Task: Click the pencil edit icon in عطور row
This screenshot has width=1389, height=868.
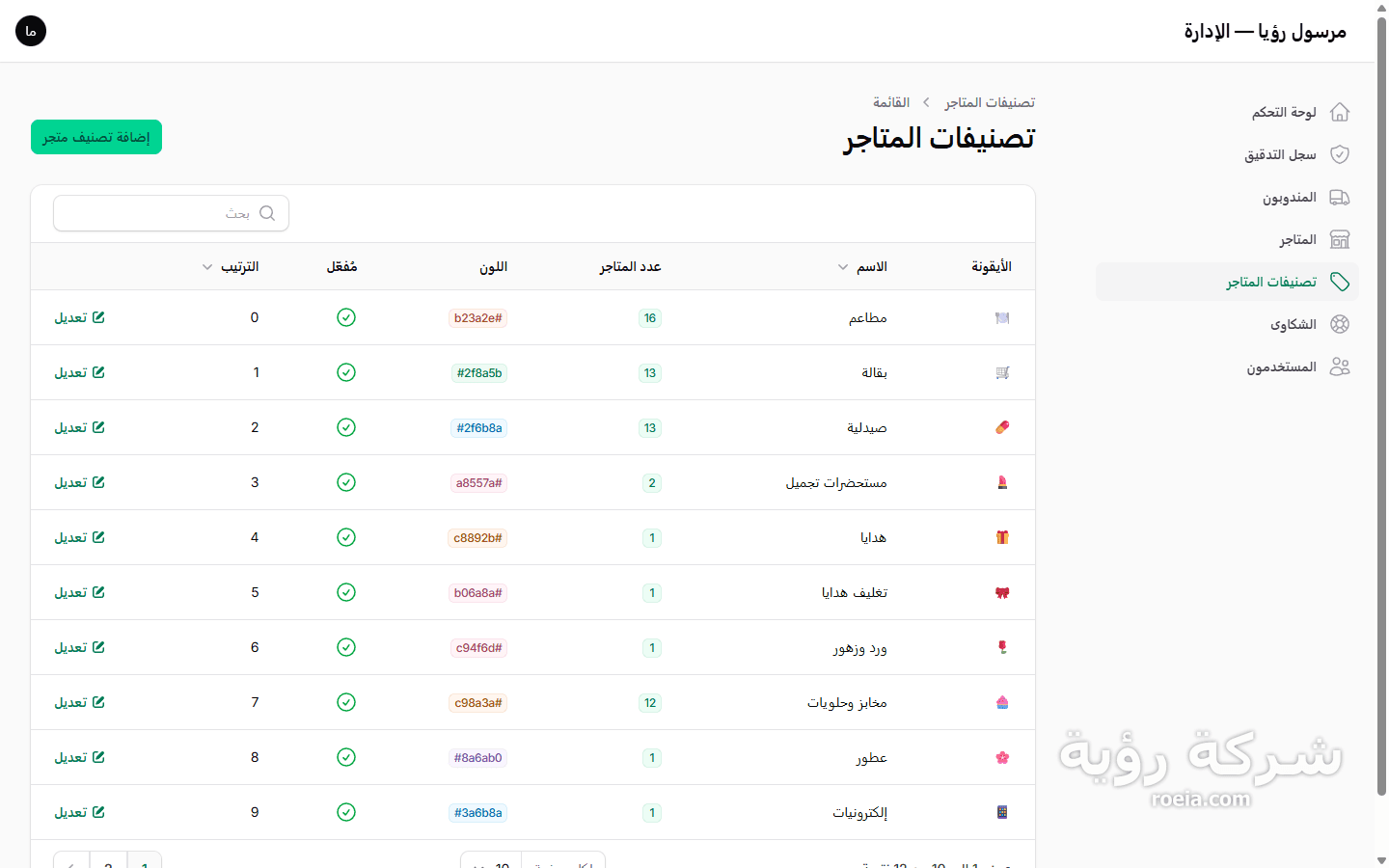Action: click(98, 757)
